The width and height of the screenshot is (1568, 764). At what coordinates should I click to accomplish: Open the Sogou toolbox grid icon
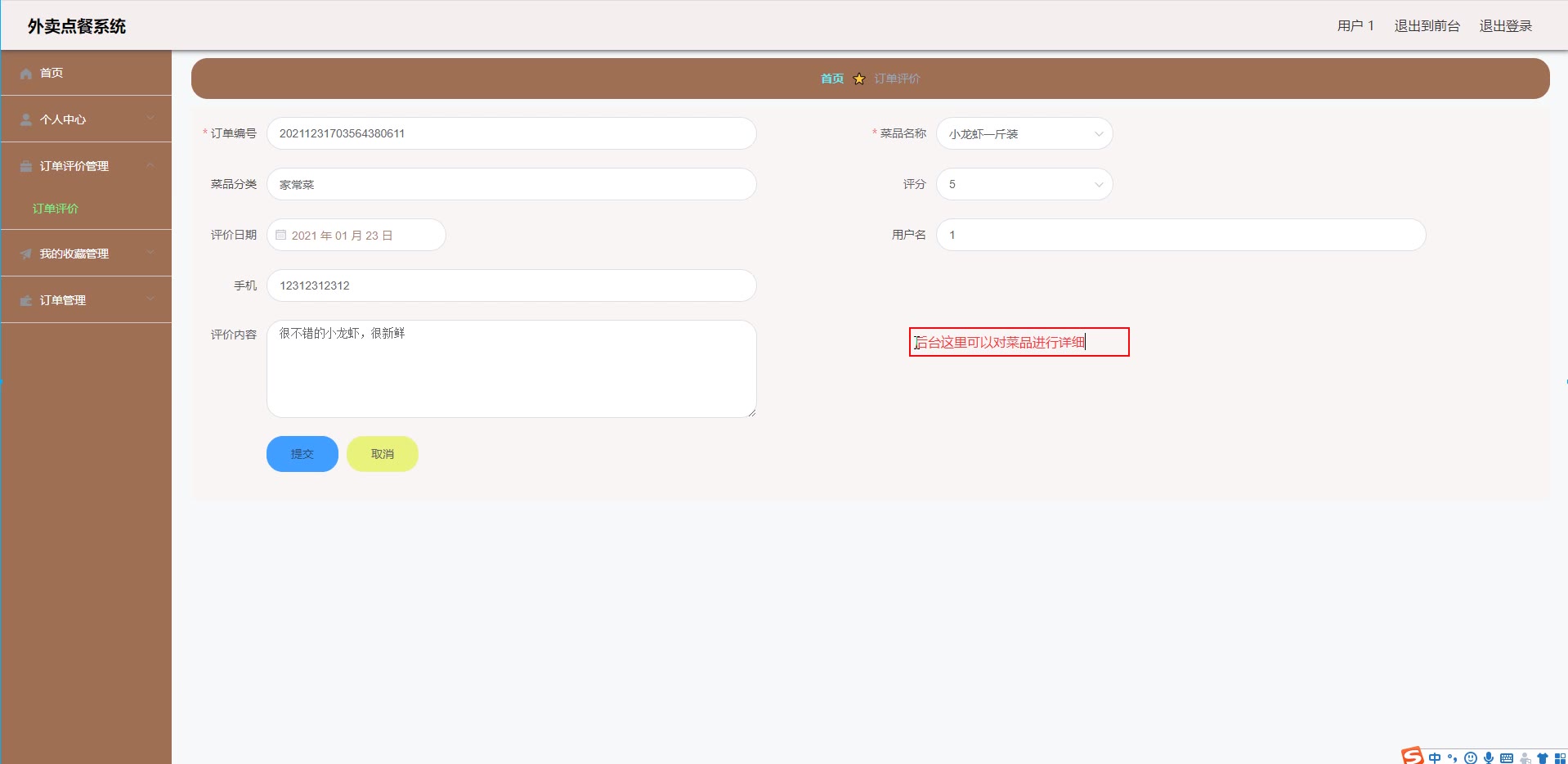point(1560,758)
